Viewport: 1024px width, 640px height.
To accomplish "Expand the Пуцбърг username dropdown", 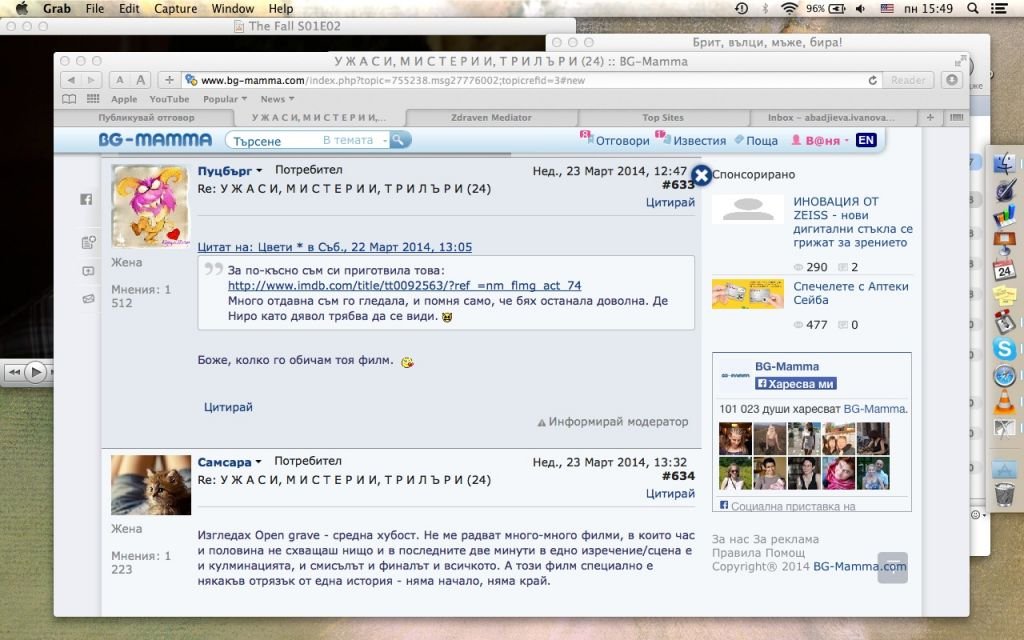I will [258, 171].
